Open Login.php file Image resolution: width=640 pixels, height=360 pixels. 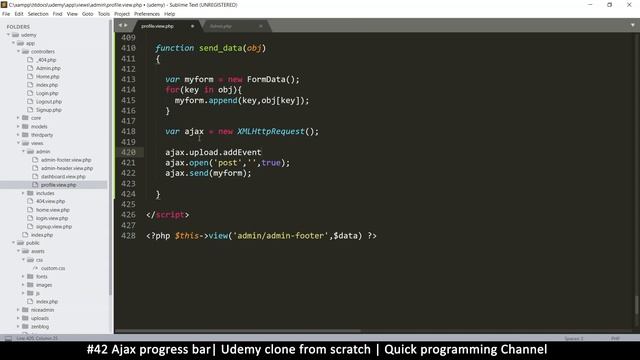47,93
